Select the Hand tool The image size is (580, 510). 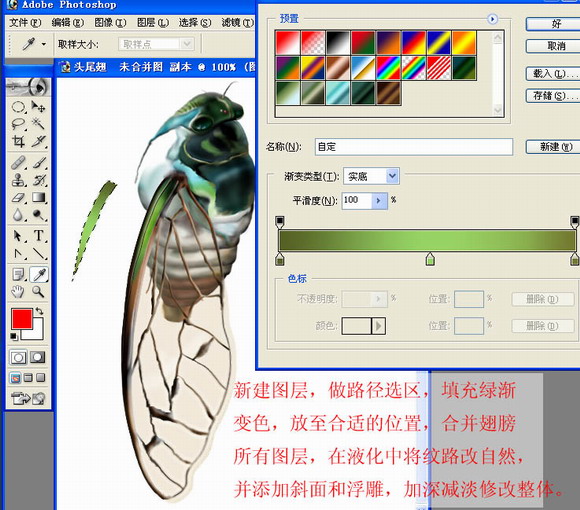point(18,292)
